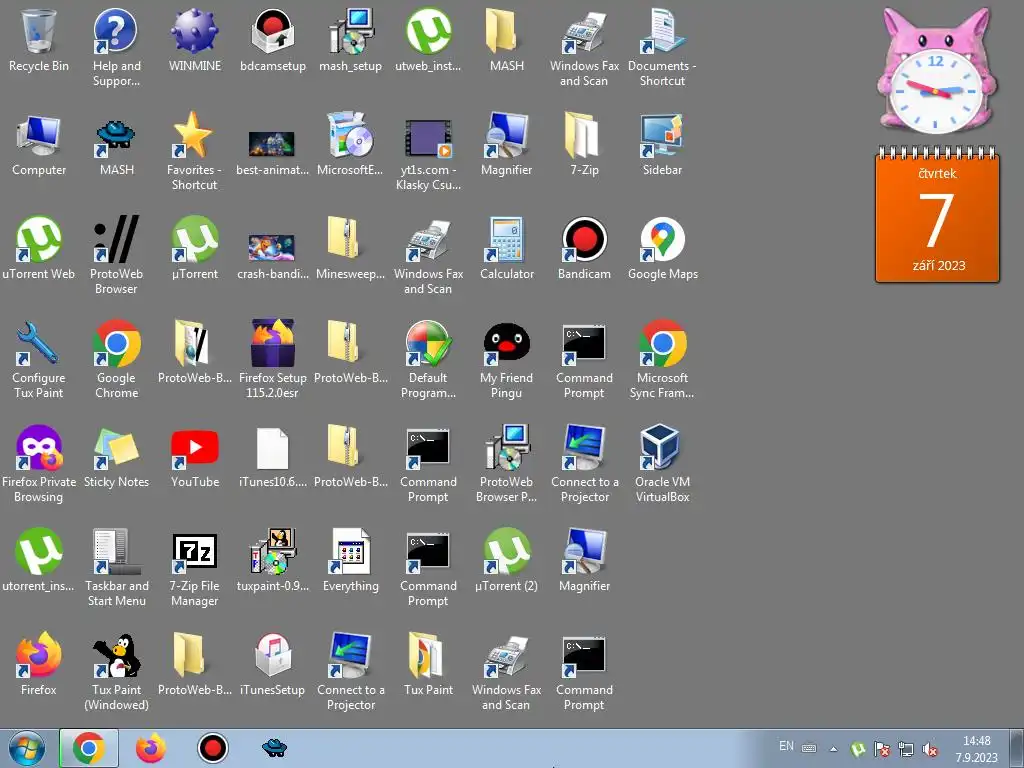This screenshot has height=768, width=1024.
Task: Select the Everything search shortcut
Action: [351, 551]
